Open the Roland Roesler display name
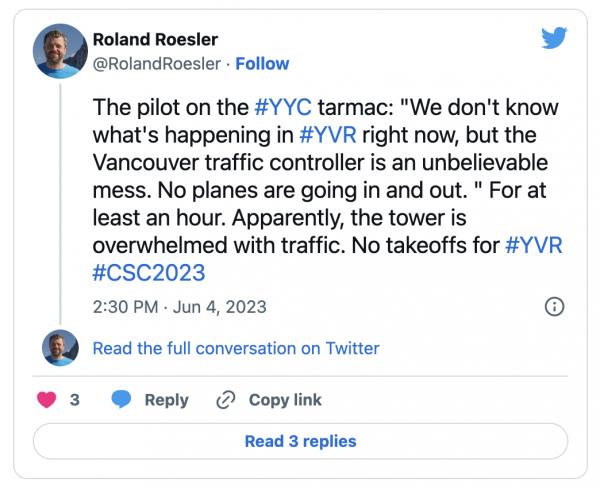The width and height of the screenshot is (600, 490). [155, 39]
